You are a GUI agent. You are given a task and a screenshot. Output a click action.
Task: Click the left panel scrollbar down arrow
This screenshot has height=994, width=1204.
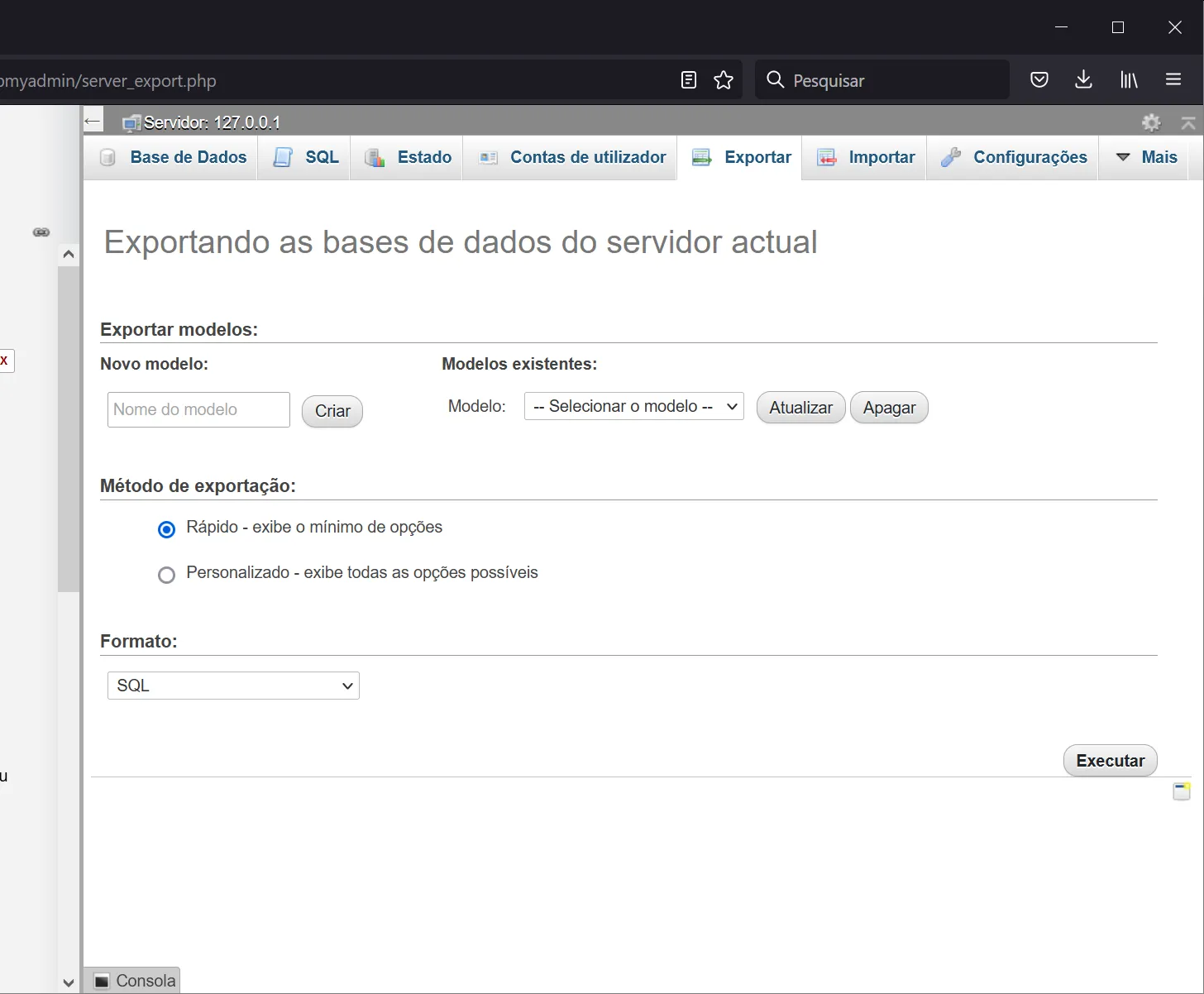point(69,982)
